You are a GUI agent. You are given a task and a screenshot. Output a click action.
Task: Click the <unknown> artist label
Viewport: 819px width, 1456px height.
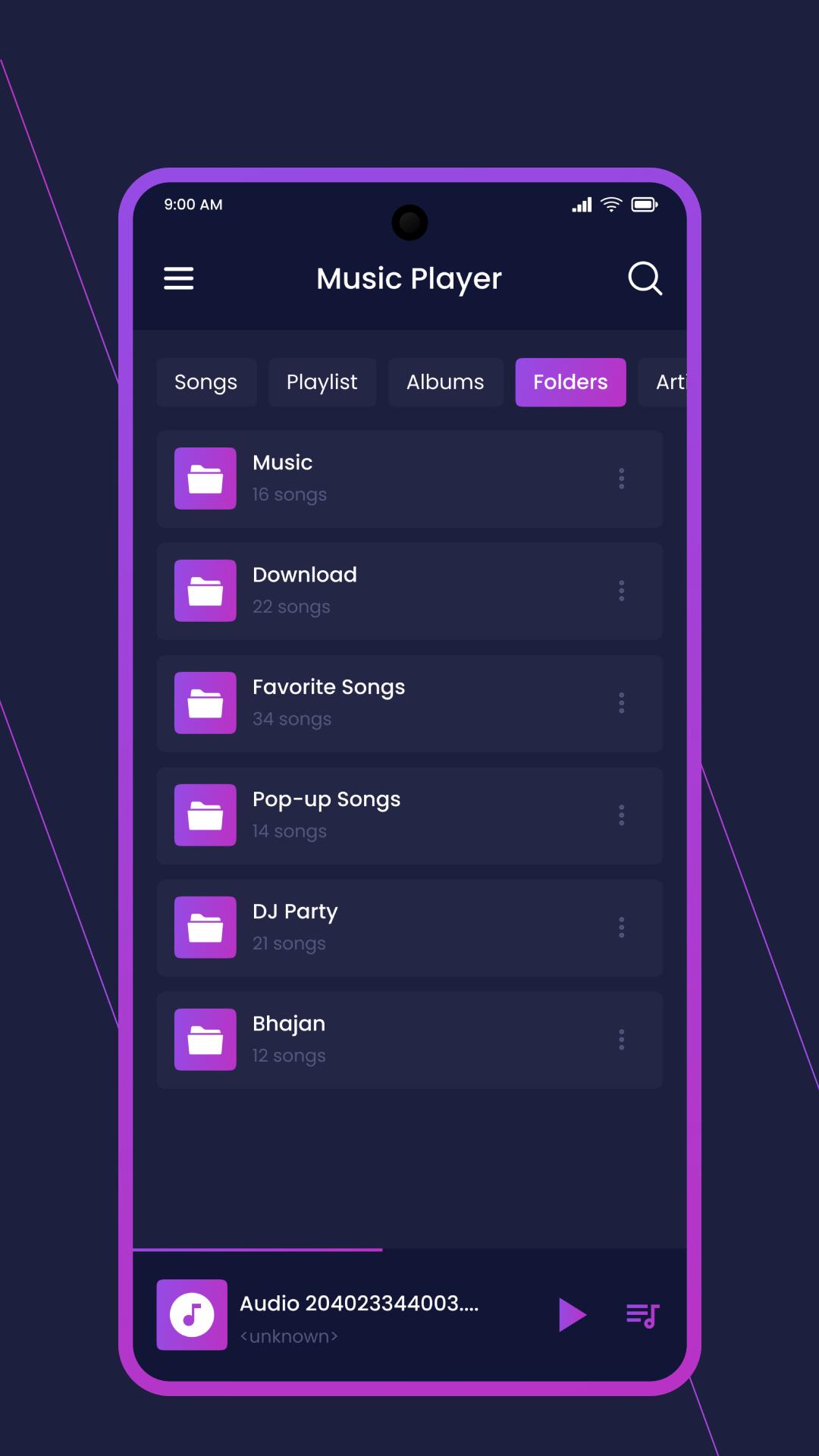point(289,1336)
